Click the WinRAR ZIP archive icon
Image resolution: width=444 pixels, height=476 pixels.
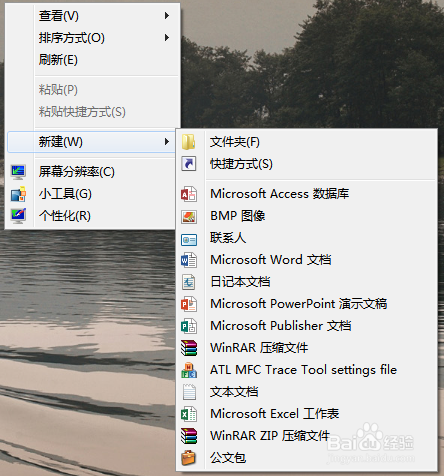[x=189, y=436]
